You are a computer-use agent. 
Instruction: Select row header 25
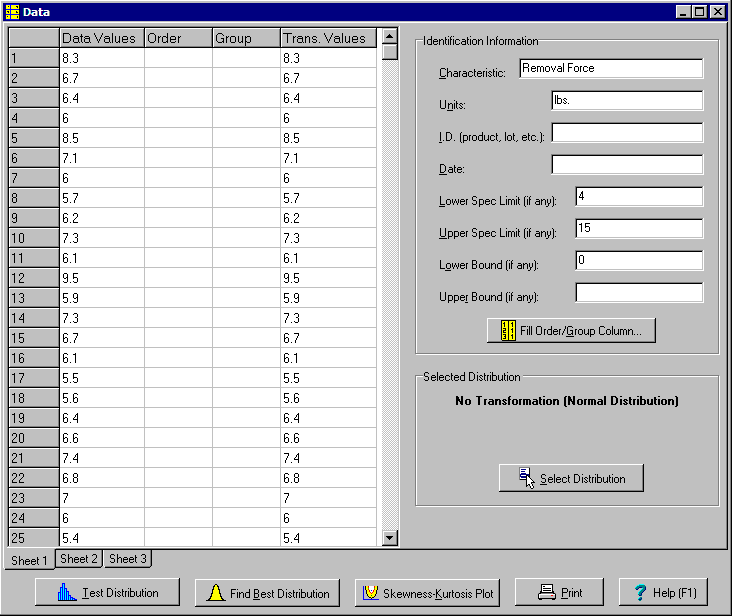[x=34, y=538]
